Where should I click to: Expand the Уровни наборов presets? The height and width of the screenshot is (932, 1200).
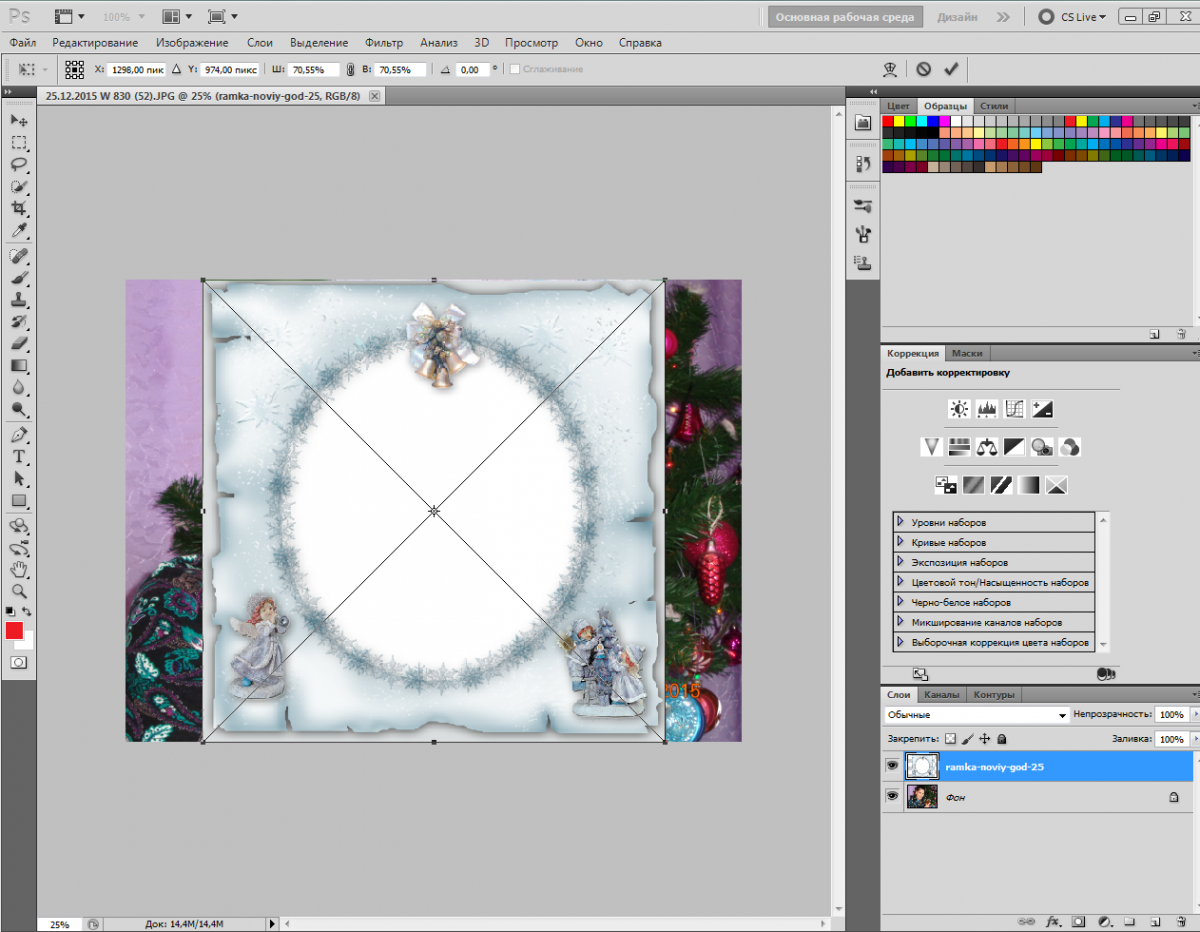point(901,522)
